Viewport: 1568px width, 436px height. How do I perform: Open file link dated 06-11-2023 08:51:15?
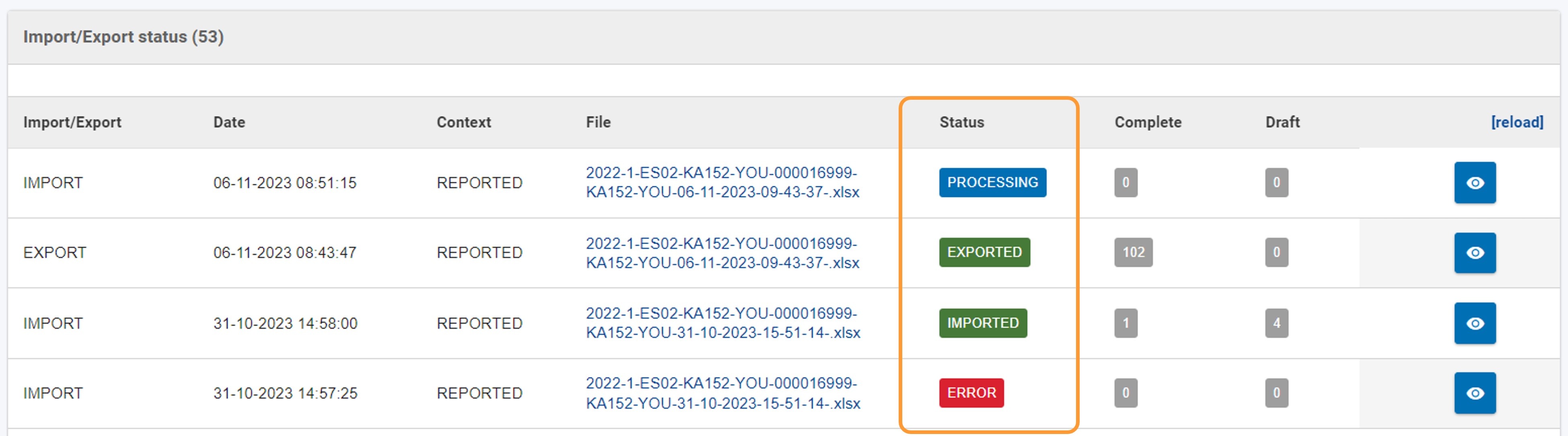click(x=722, y=183)
